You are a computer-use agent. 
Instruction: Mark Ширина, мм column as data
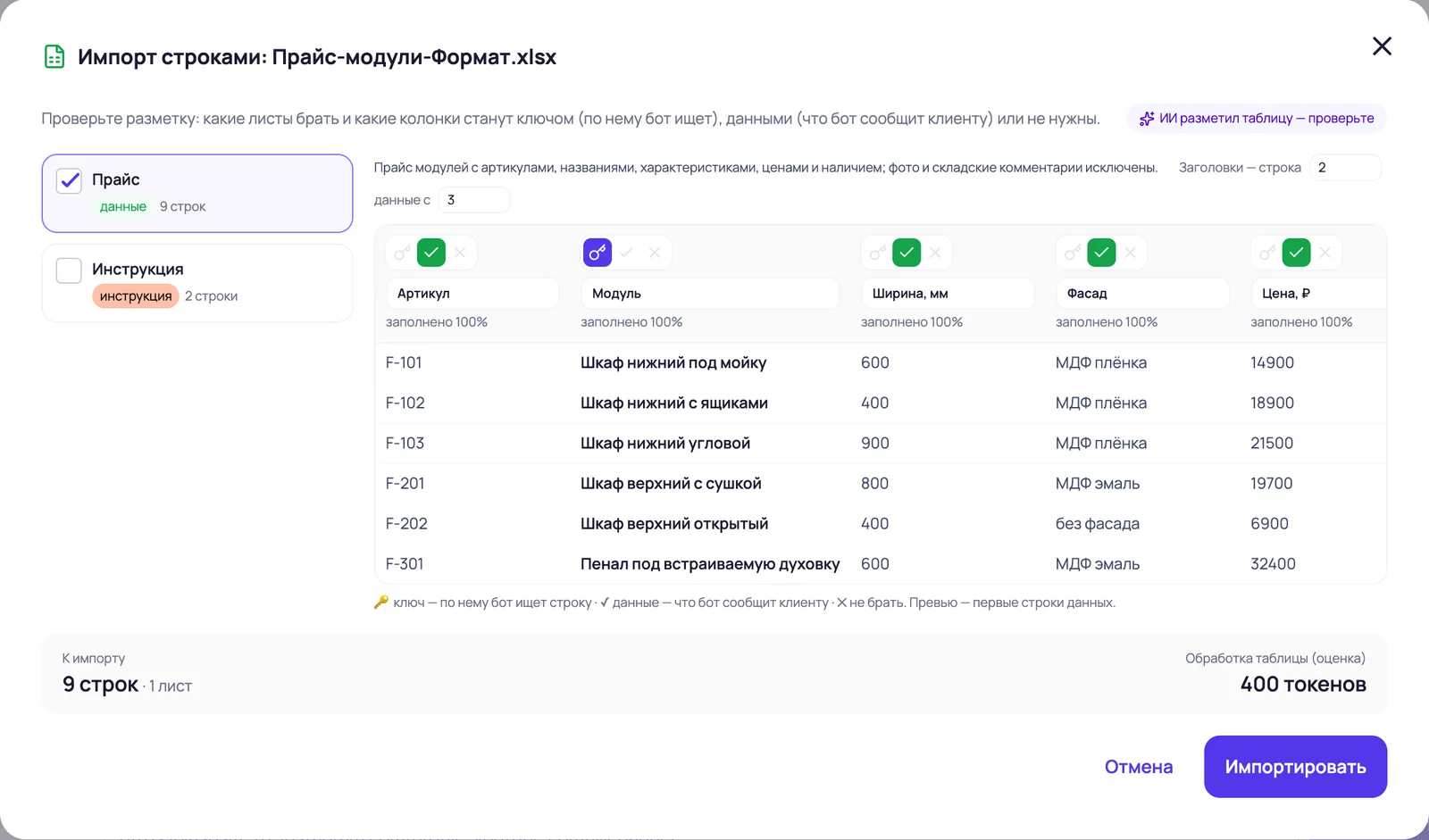click(907, 253)
